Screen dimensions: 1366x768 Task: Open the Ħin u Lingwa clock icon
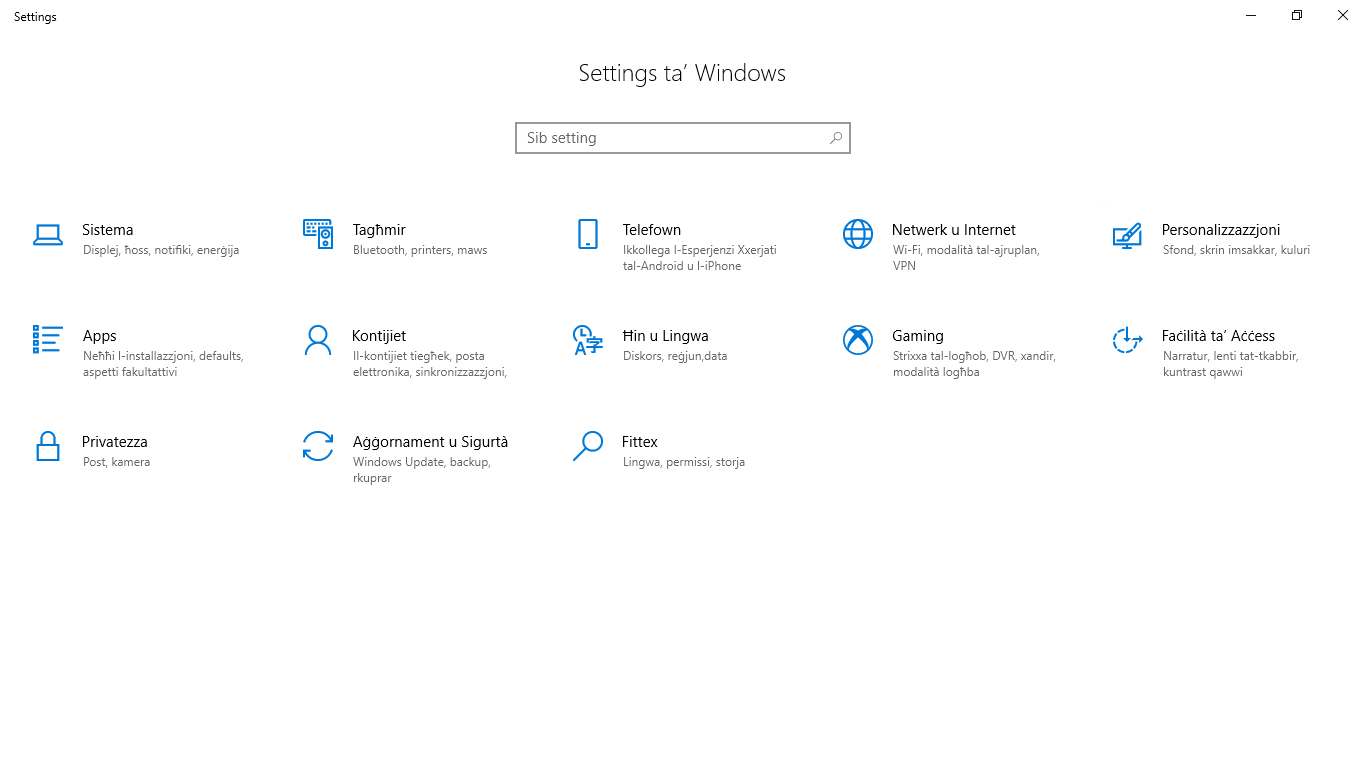pyautogui.click(x=588, y=340)
